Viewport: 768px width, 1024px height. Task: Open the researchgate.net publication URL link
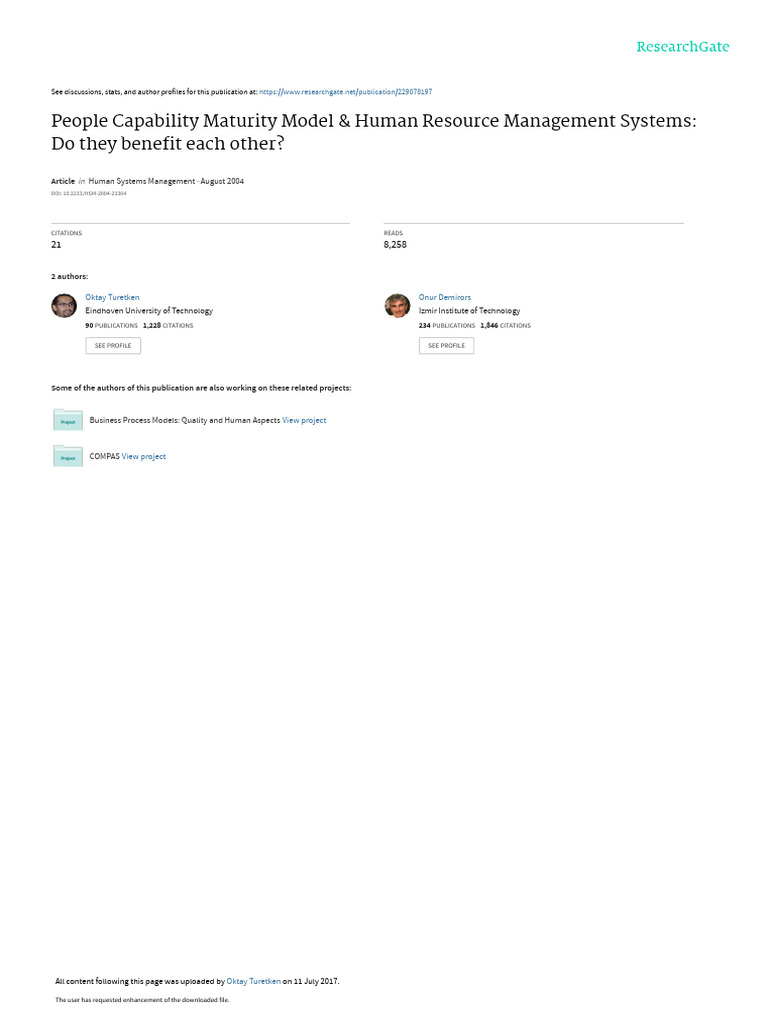tap(345, 92)
